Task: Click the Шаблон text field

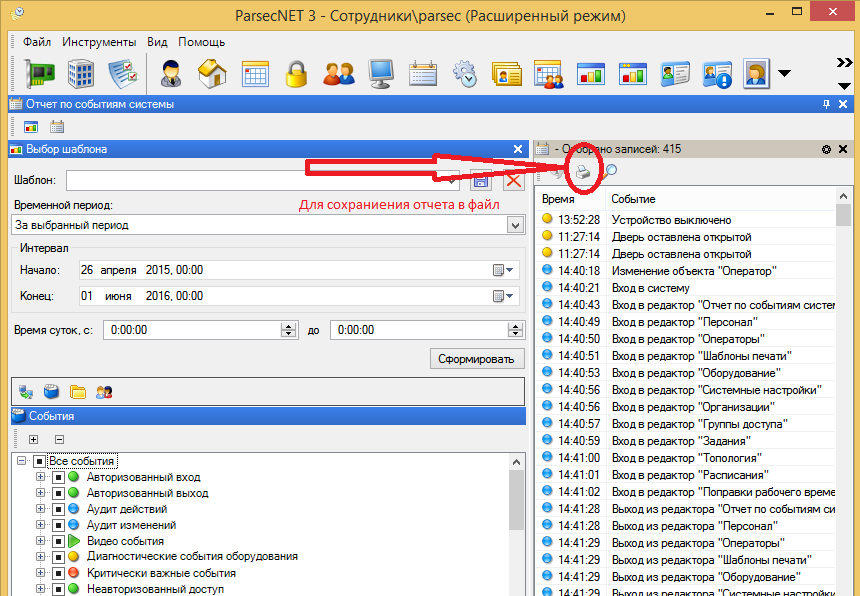Action: pyautogui.click(x=263, y=180)
